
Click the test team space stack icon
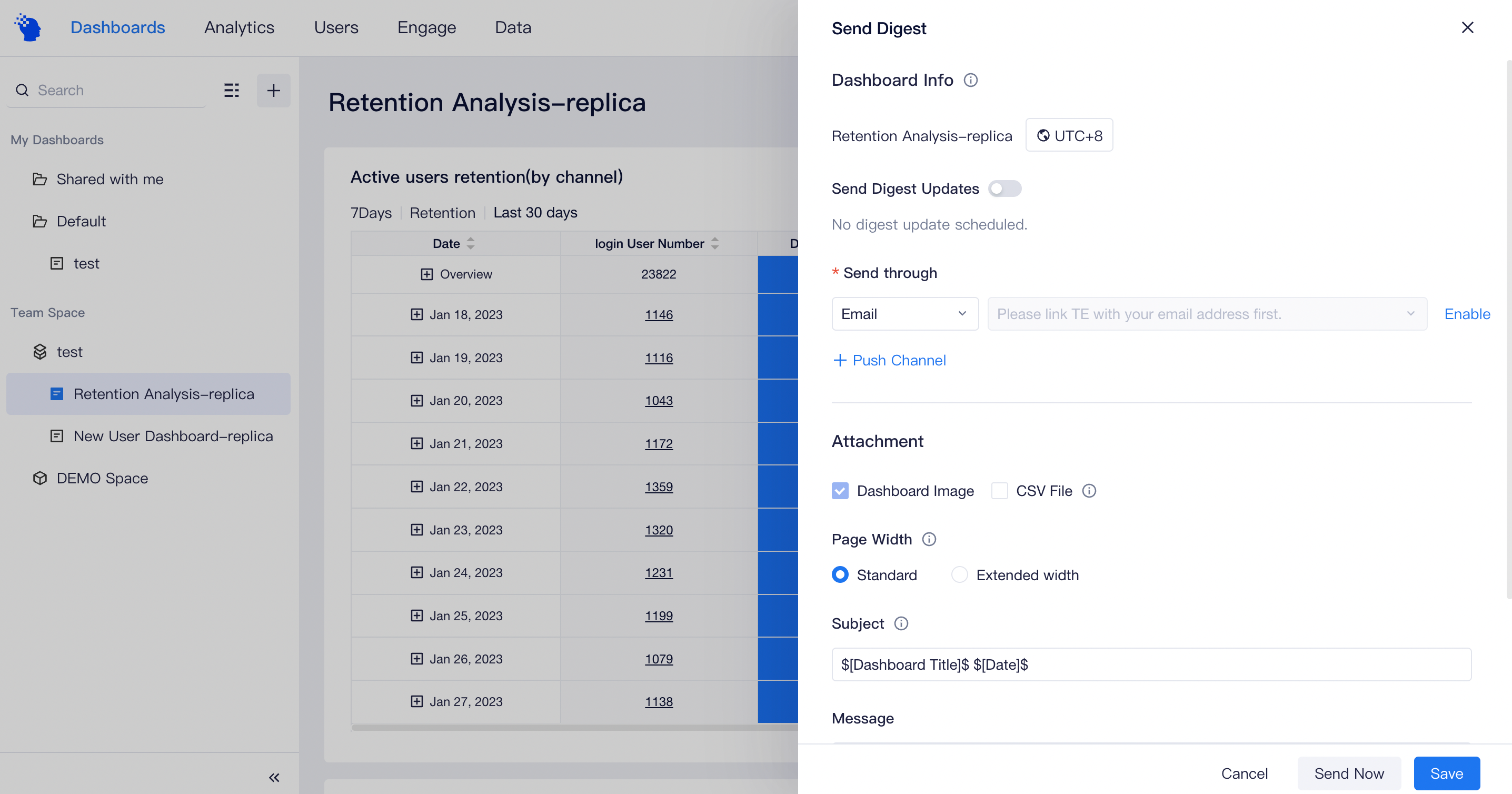click(x=40, y=352)
